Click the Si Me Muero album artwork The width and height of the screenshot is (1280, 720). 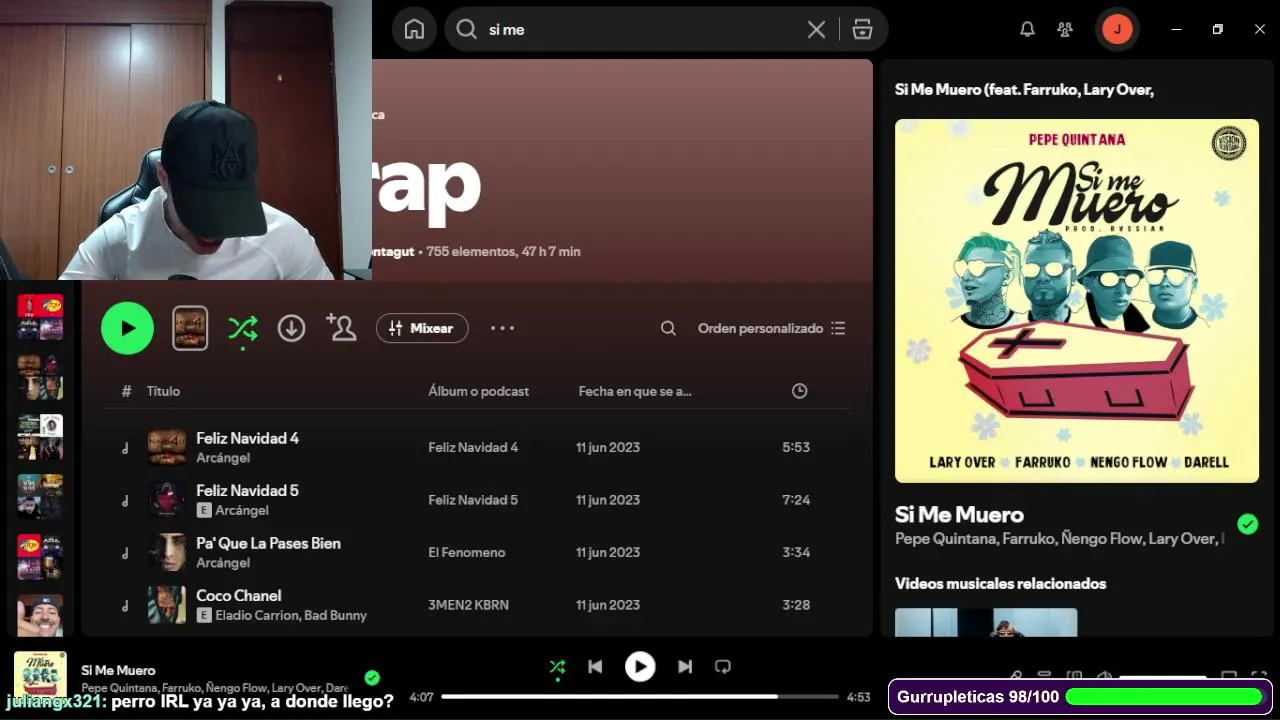(1077, 301)
